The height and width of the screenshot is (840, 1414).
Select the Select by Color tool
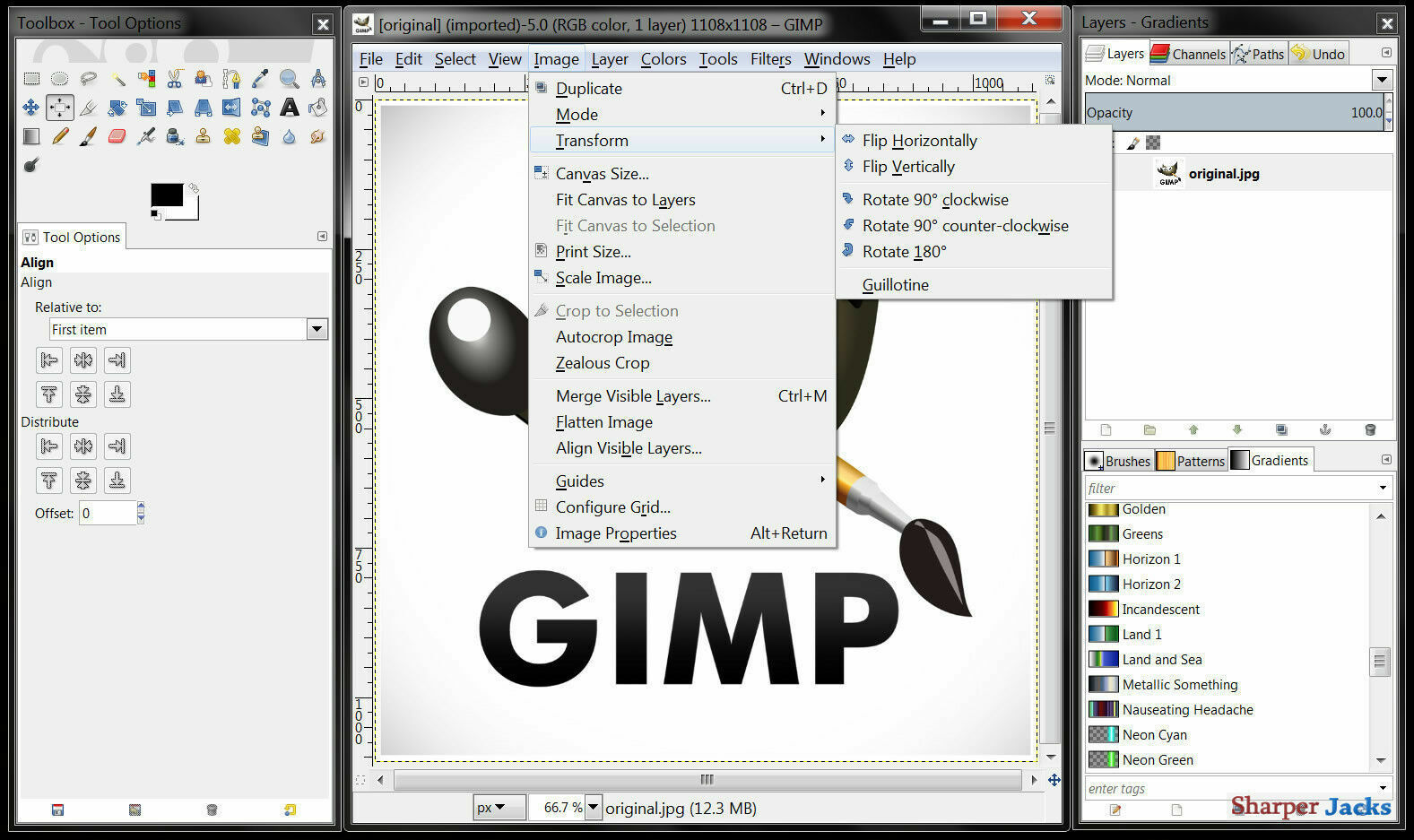(146, 79)
